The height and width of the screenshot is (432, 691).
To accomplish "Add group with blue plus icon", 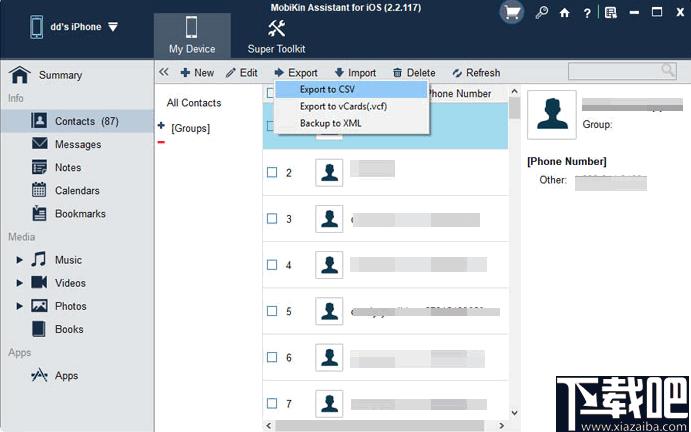I will click(161, 126).
